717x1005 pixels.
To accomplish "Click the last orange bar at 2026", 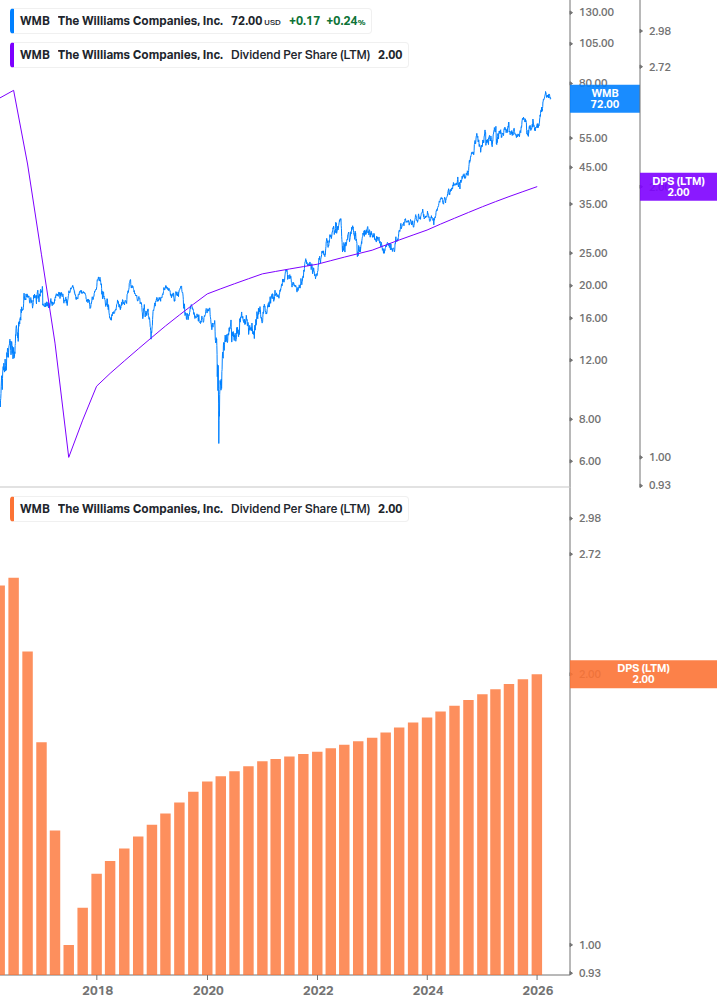I will (537, 825).
